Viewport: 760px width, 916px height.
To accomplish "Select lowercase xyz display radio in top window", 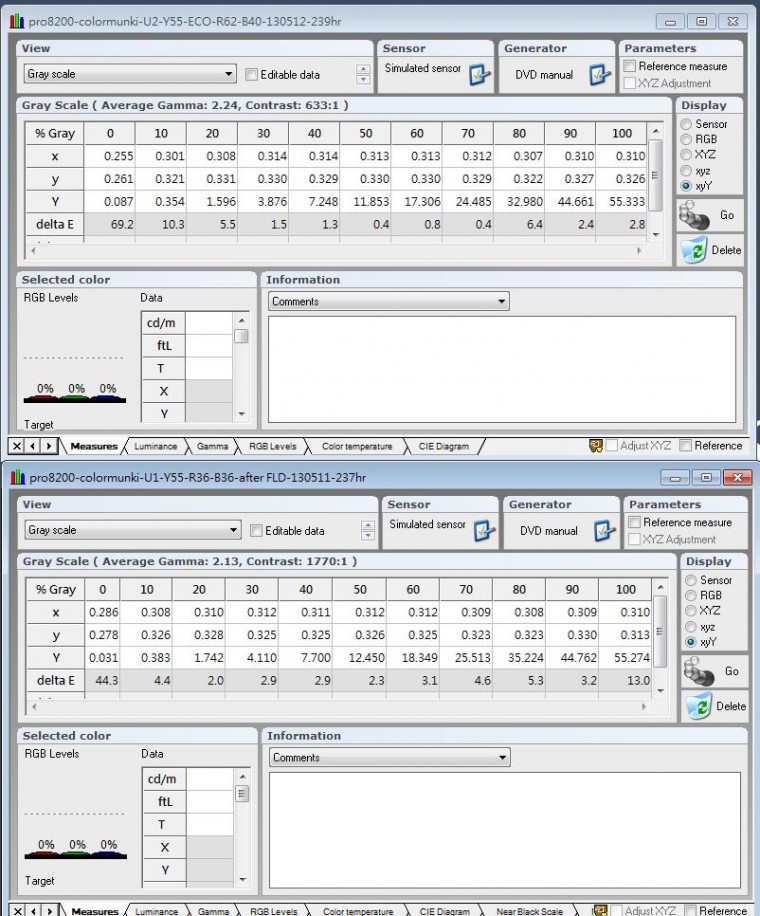I will [686, 171].
